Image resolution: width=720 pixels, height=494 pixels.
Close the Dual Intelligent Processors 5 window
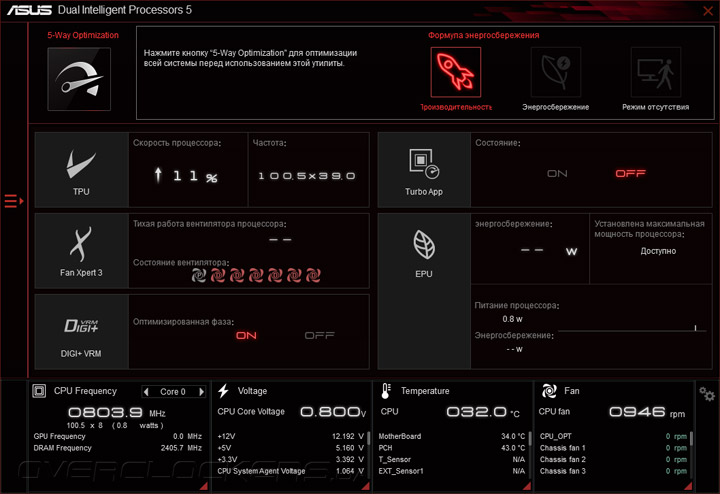[x=708, y=11]
